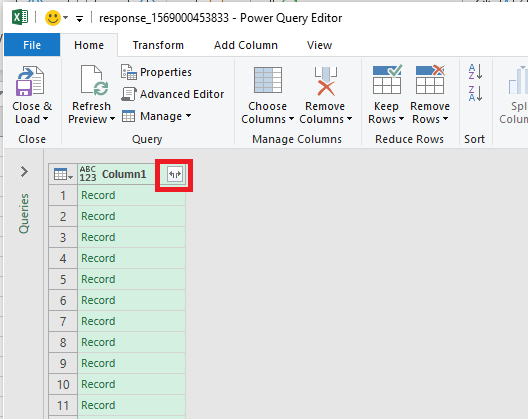Click the vertical Queries pane label
The width and height of the screenshot is (528, 419).
point(24,213)
